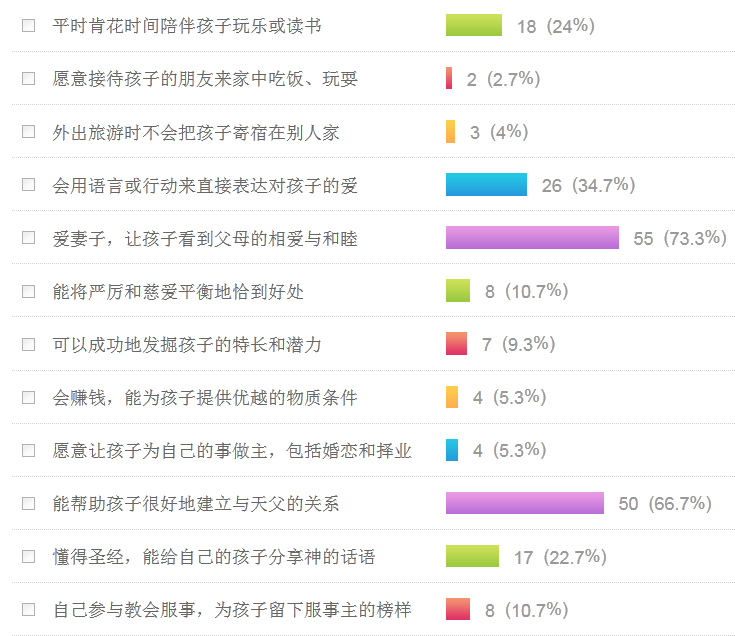Tick the 愿意接待孩子的朋友来家中吃饭、玩耍 checkbox
The height and width of the screenshot is (636, 735).
coord(28,79)
